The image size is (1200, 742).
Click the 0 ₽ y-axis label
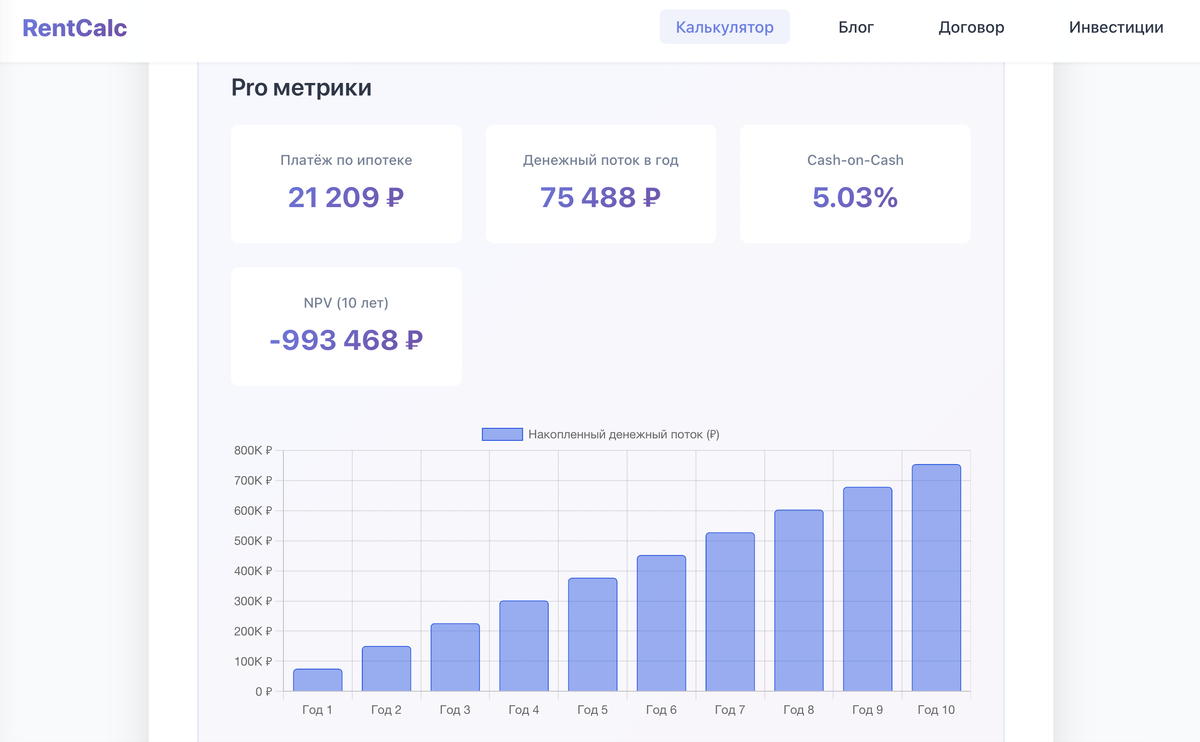[x=263, y=691]
